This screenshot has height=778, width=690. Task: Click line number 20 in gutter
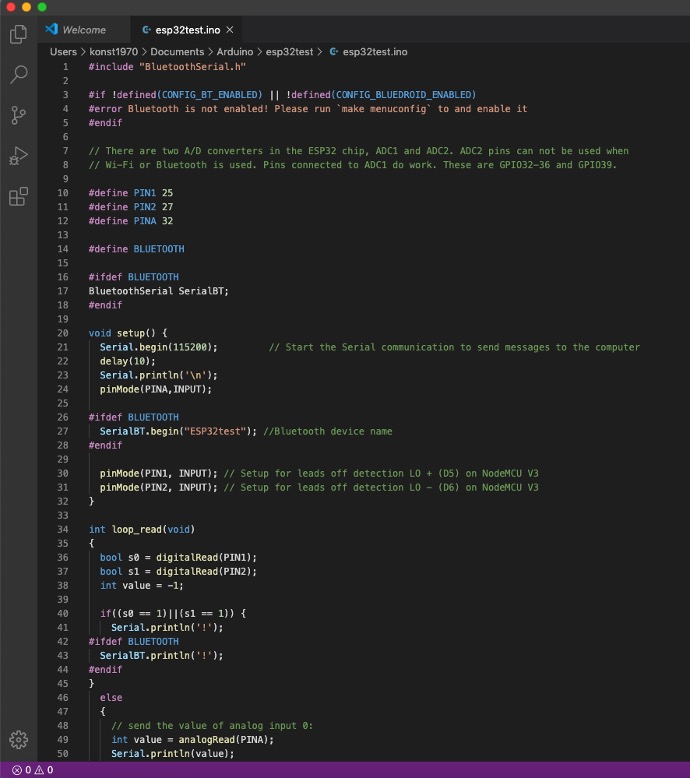pos(63,333)
